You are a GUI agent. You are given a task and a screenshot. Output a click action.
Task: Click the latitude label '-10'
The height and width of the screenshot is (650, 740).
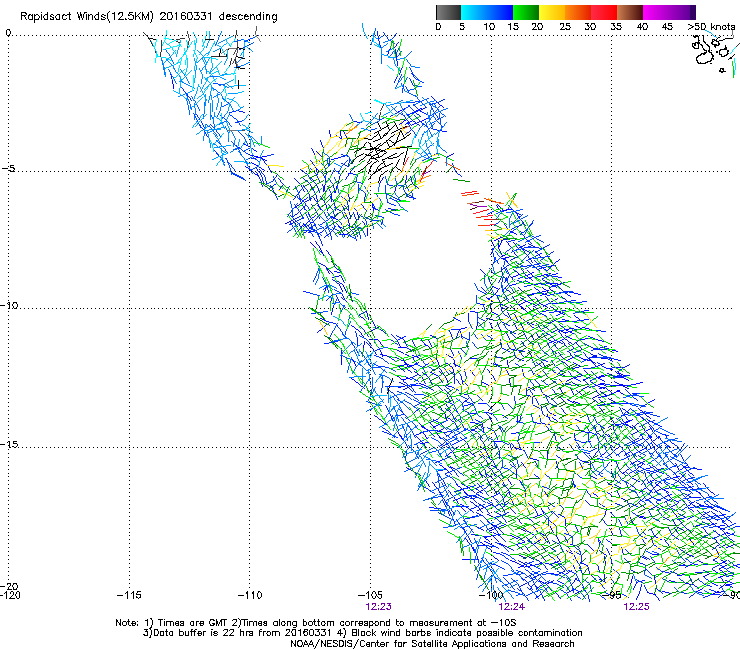(9, 305)
